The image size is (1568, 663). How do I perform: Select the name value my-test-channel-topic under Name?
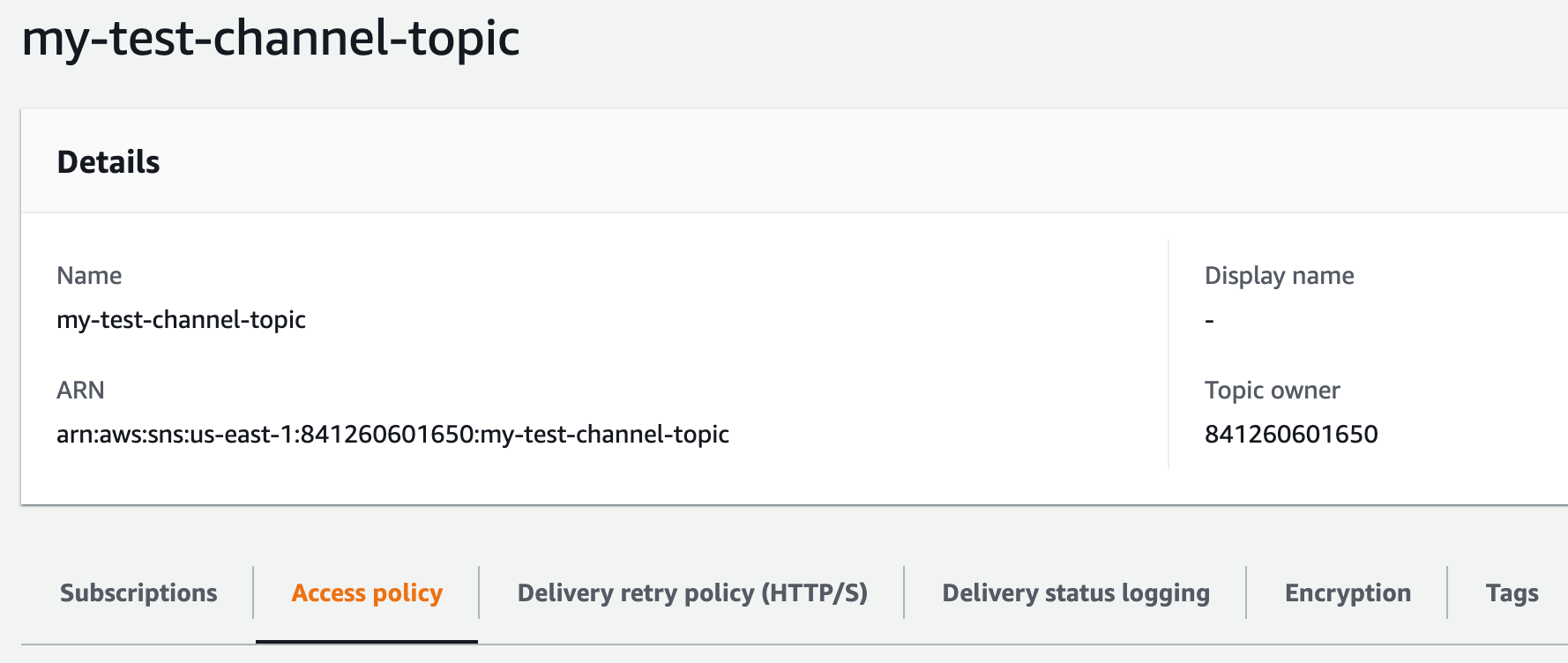pyautogui.click(x=181, y=320)
